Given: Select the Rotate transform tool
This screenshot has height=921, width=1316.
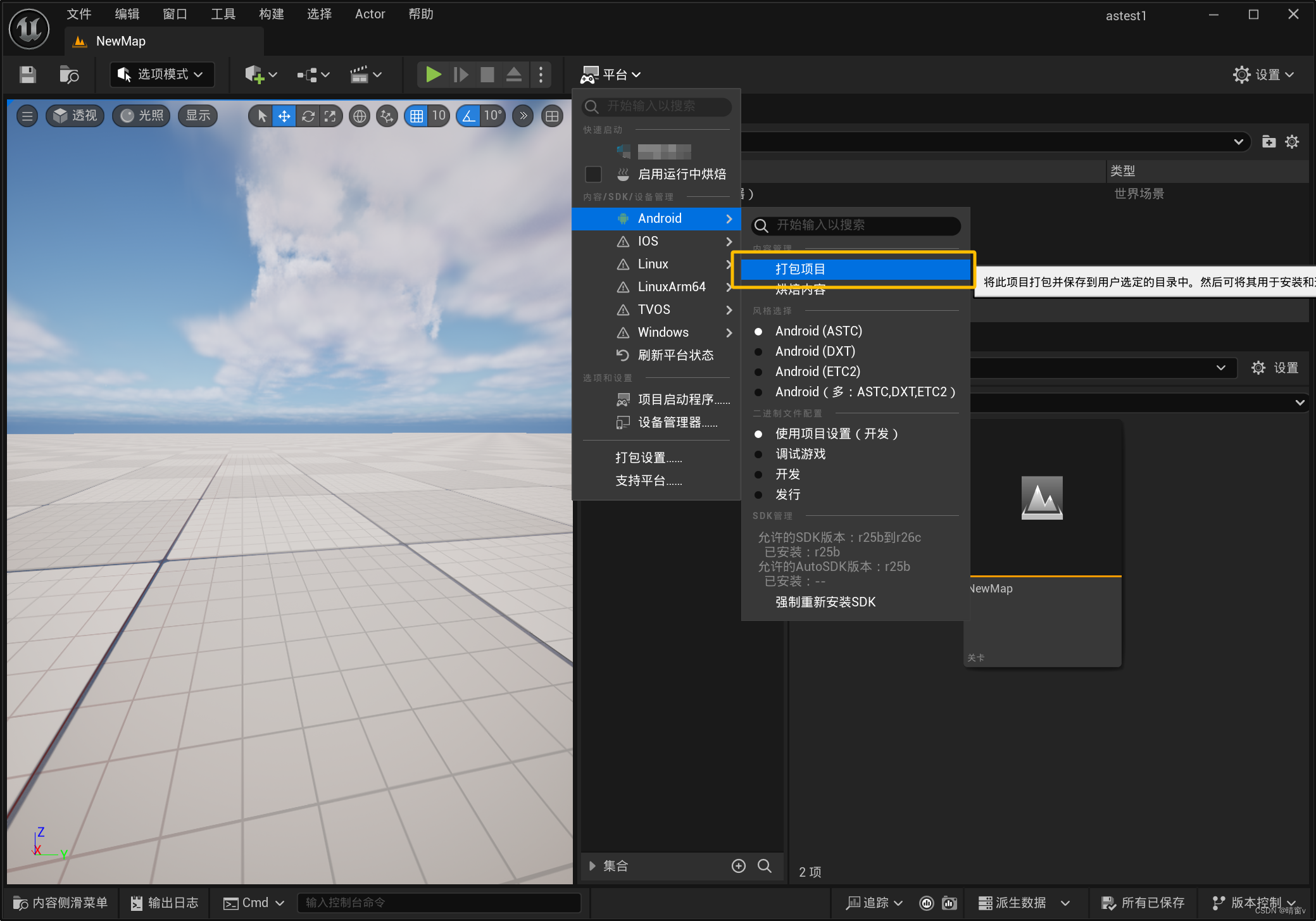Looking at the screenshot, I should point(308,116).
